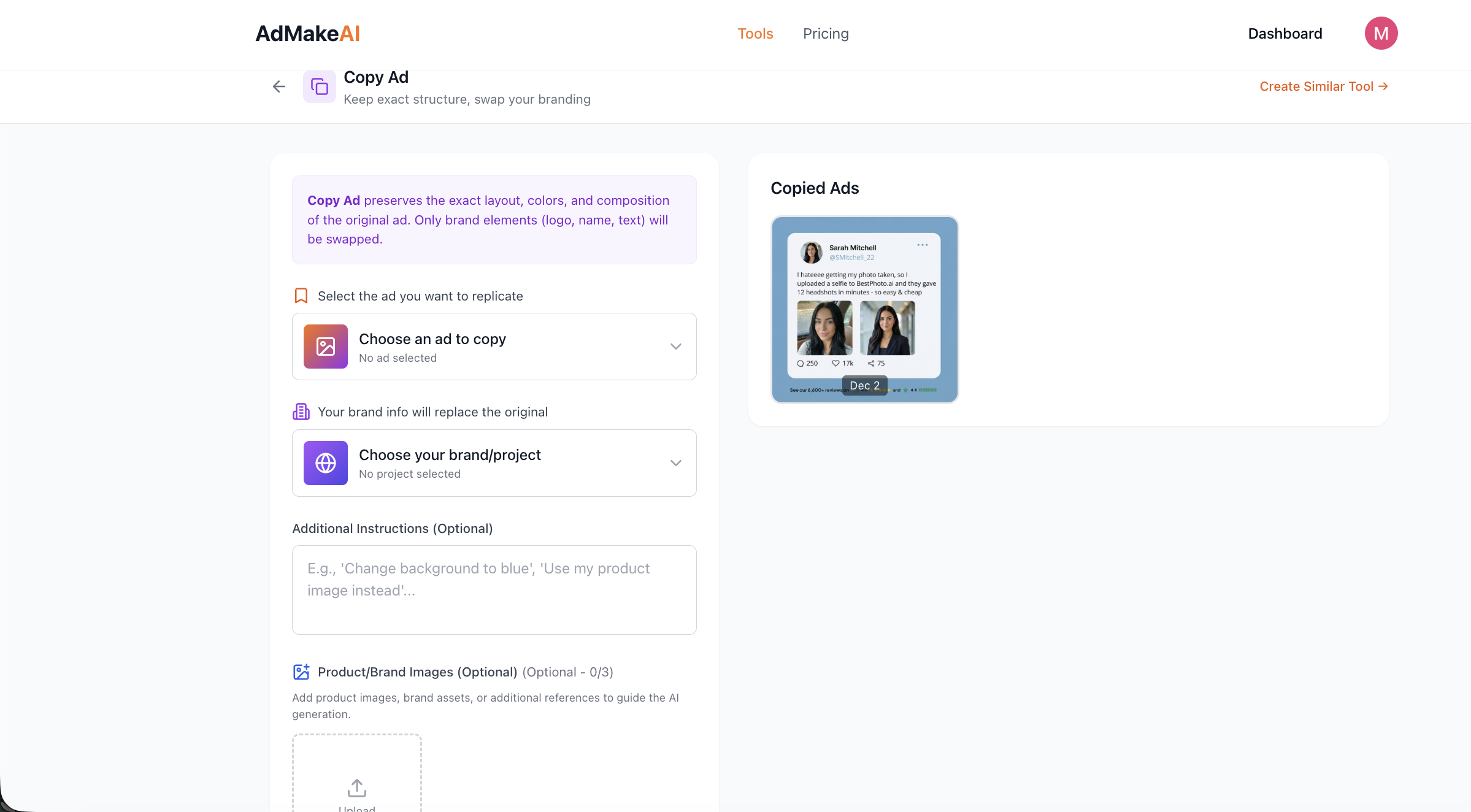Click the building icon beside brand info
Image resolution: width=1471 pixels, height=812 pixels.
(301, 412)
